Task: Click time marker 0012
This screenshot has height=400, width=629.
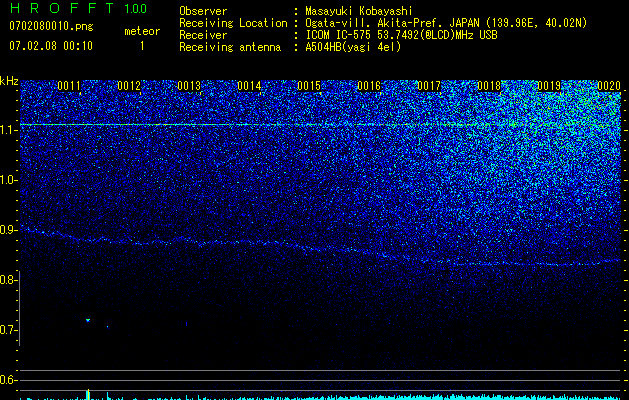Action: click(129, 86)
